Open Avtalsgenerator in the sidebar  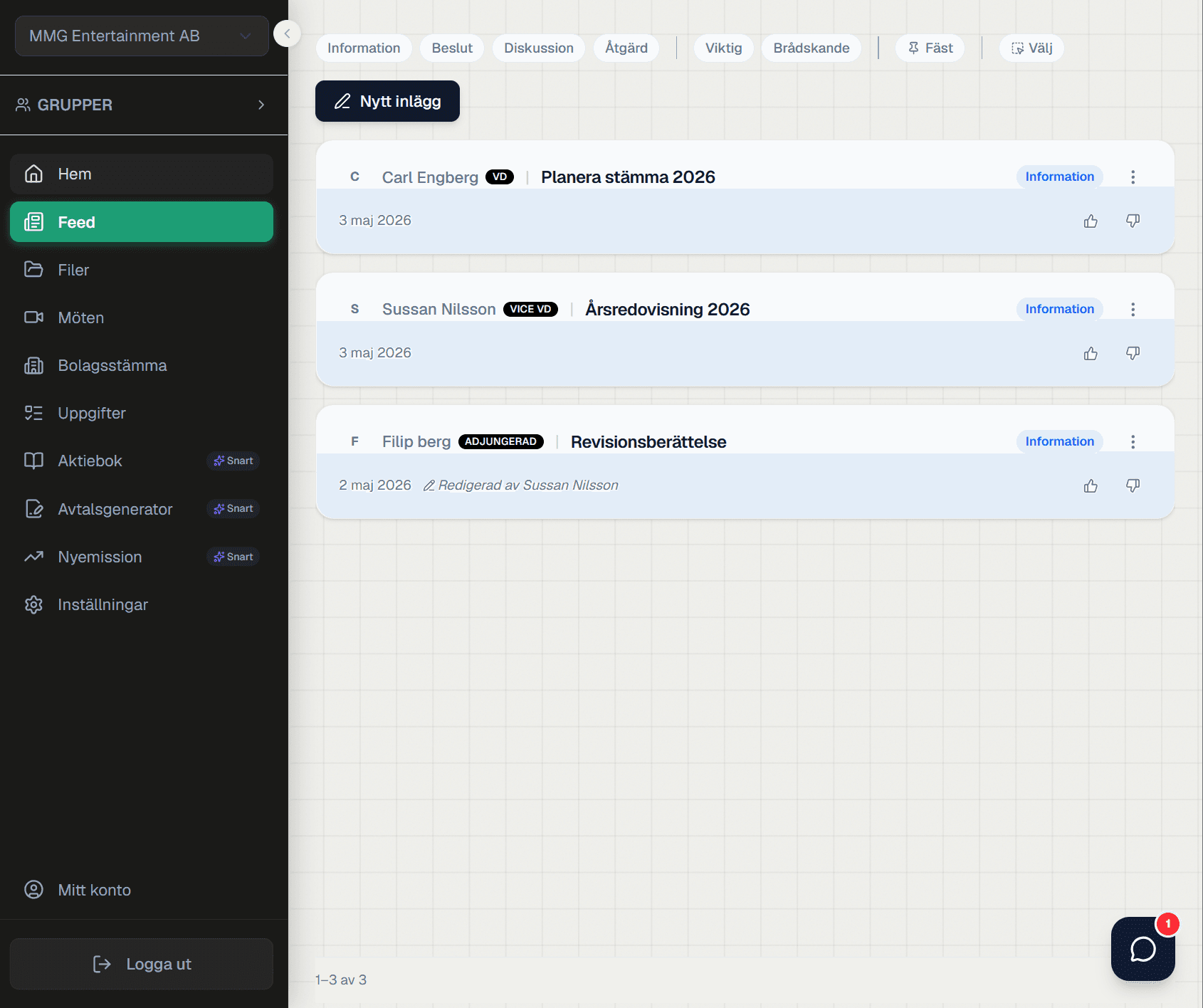pyautogui.click(x=142, y=509)
